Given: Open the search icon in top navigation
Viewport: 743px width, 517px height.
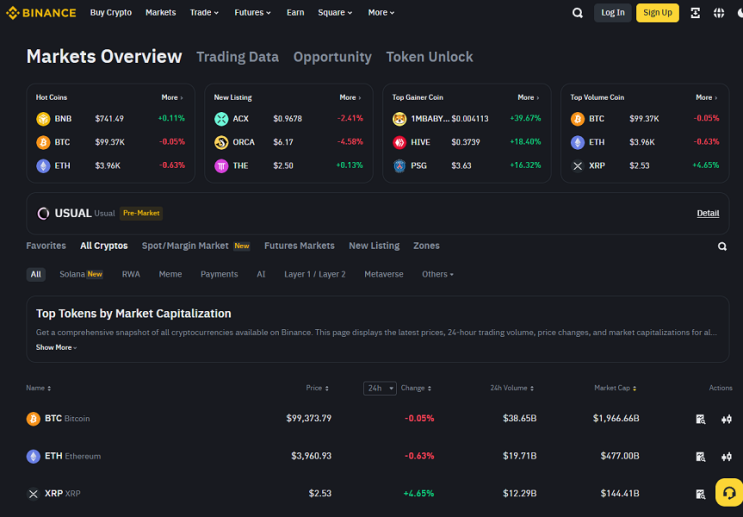Looking at the screenshot, I should click(577, 13).
